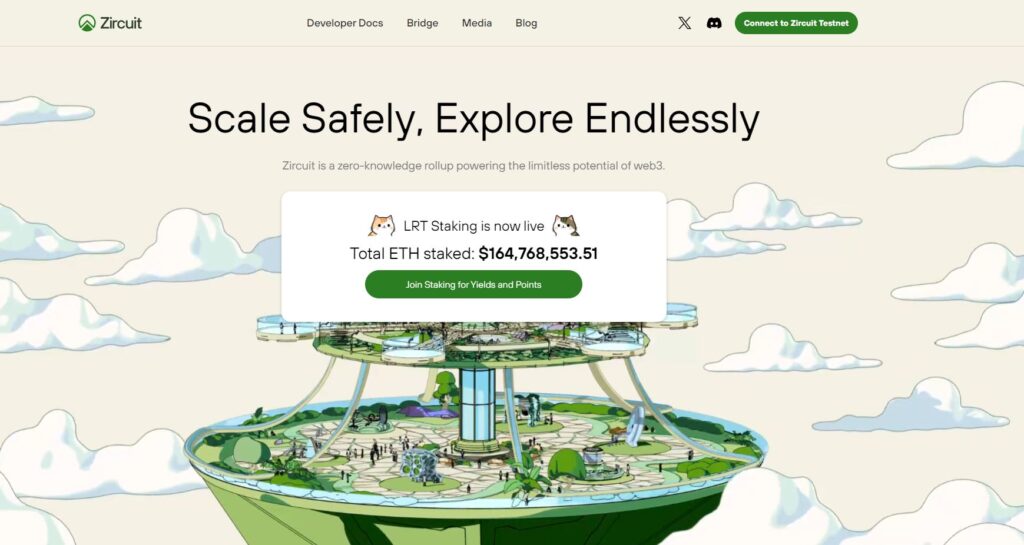Open the X (Twitter) social icon
The image size is (1024, 545).
pos(684,23)
